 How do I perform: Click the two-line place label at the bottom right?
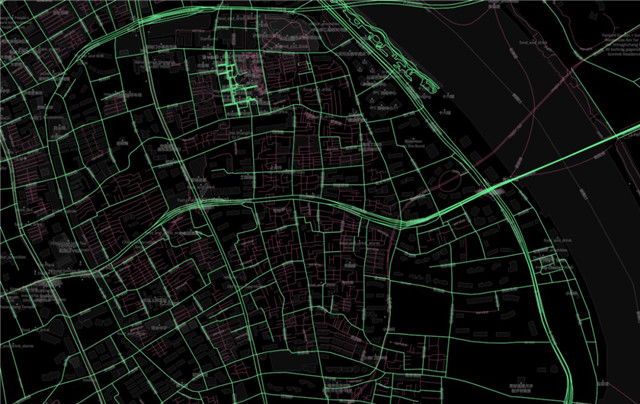tap(520, 389)
